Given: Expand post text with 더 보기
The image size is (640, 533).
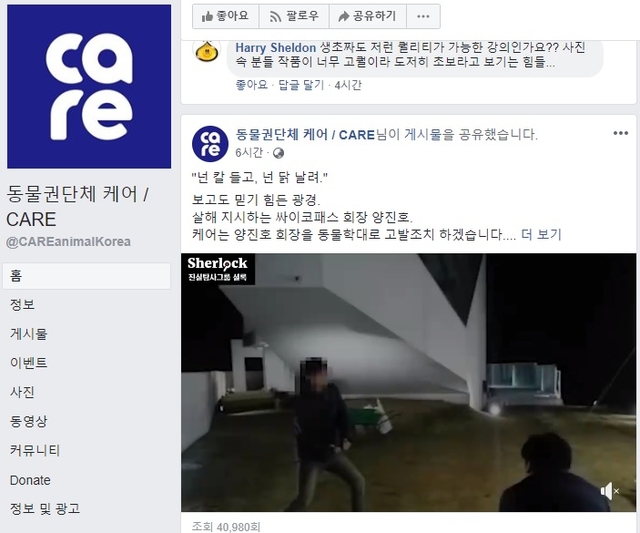Looking at the screenshot, I should pyautogui.click(x=541, y=235).
